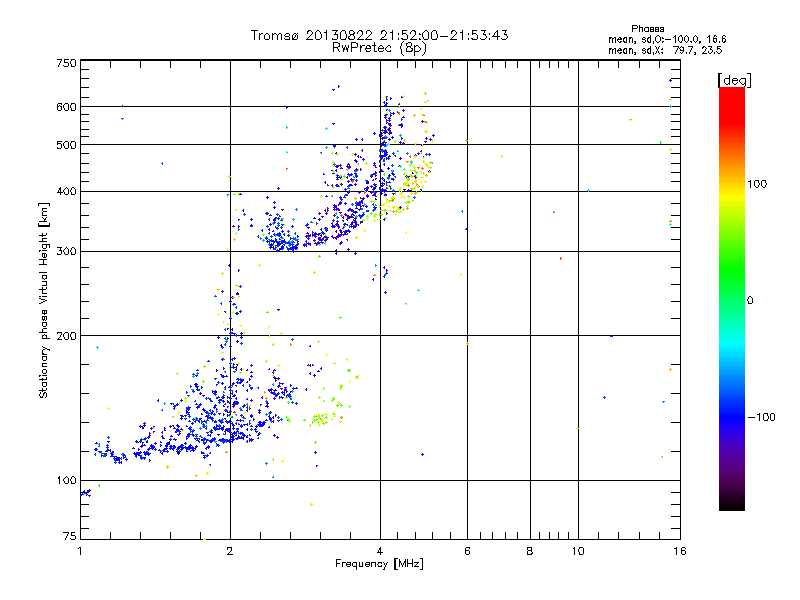Click the "mean, sd,O:-100.0, 16.6" statistics line
Screen dimensions: 800x600
click(x=667, y=39)
